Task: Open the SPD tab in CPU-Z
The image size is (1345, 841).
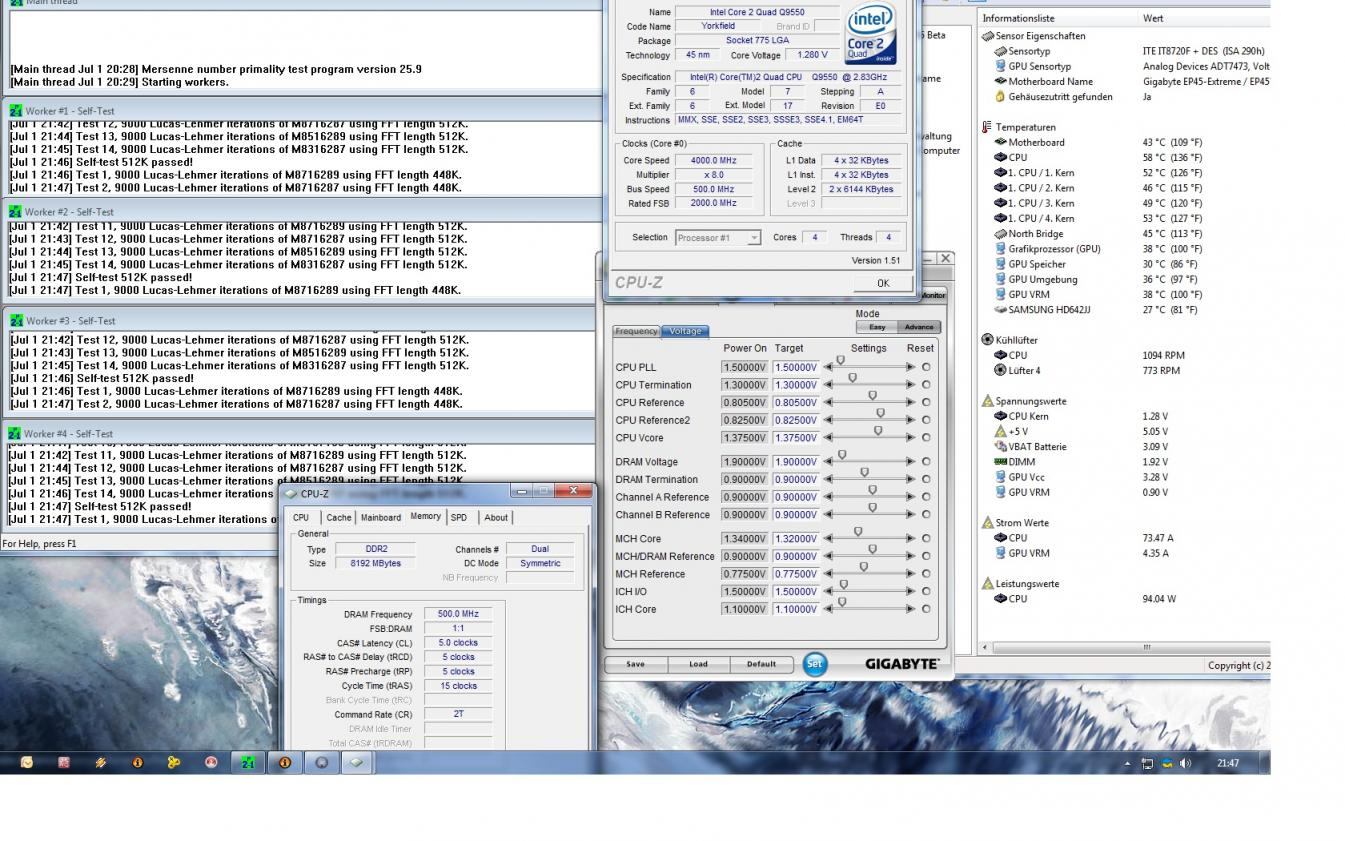Action: coord(459,518)
